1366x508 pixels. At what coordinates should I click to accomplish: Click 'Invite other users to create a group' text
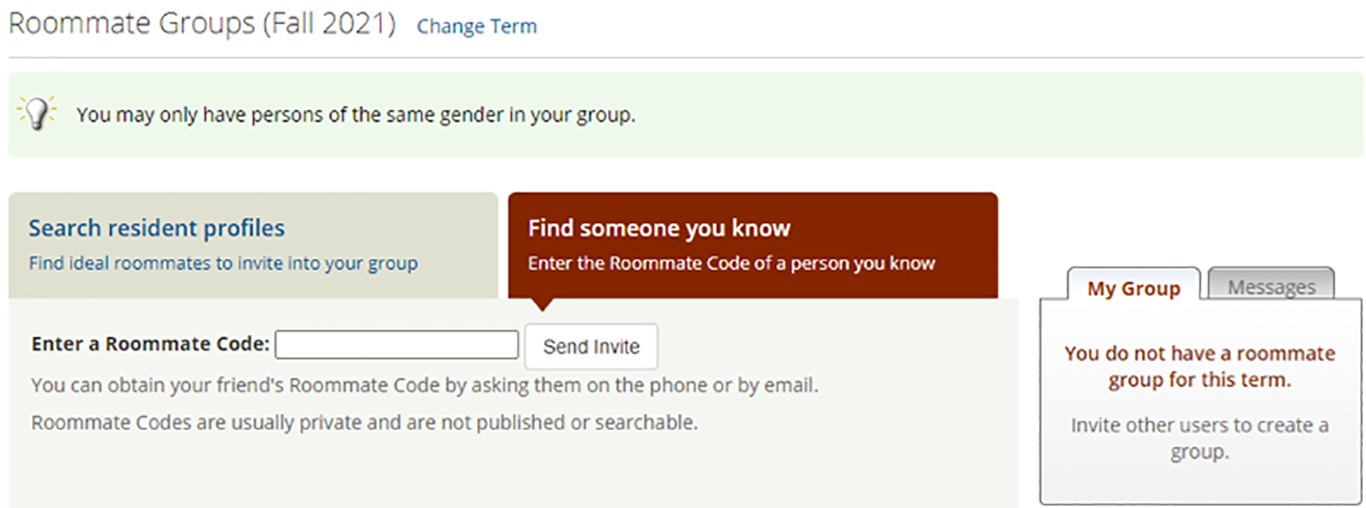click(x=1199, y=438)
